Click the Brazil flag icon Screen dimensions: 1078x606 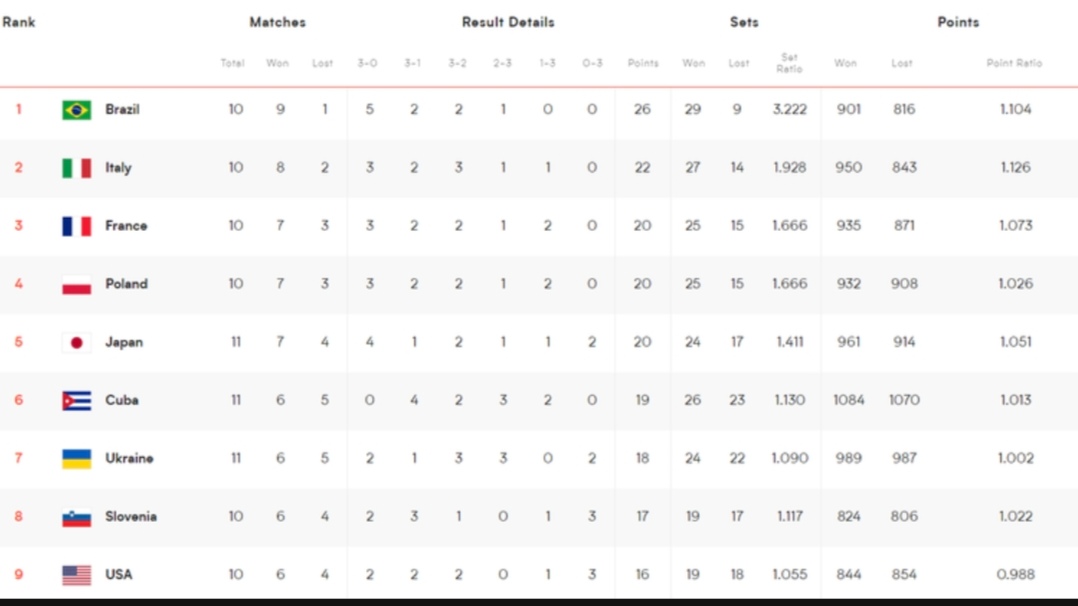[76, 109]
